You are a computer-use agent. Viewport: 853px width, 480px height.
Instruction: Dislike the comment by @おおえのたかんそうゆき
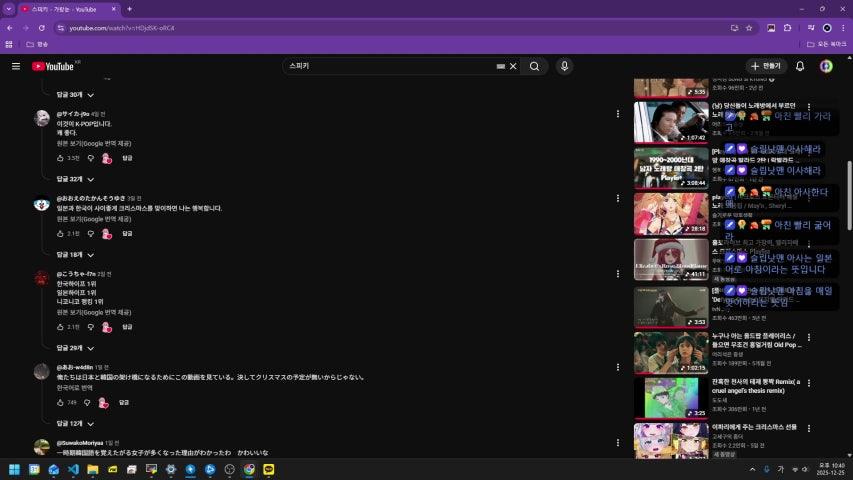pyautogui.click(x=90, y=233)
